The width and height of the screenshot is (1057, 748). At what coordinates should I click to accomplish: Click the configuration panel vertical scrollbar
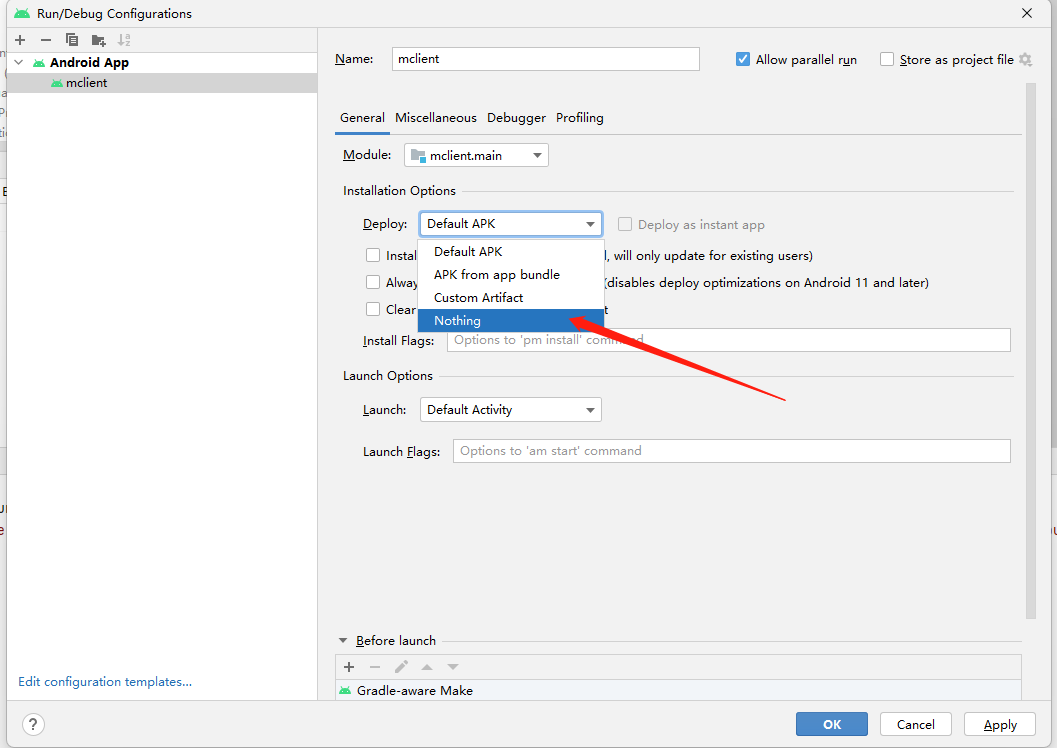click(1031, 350)
